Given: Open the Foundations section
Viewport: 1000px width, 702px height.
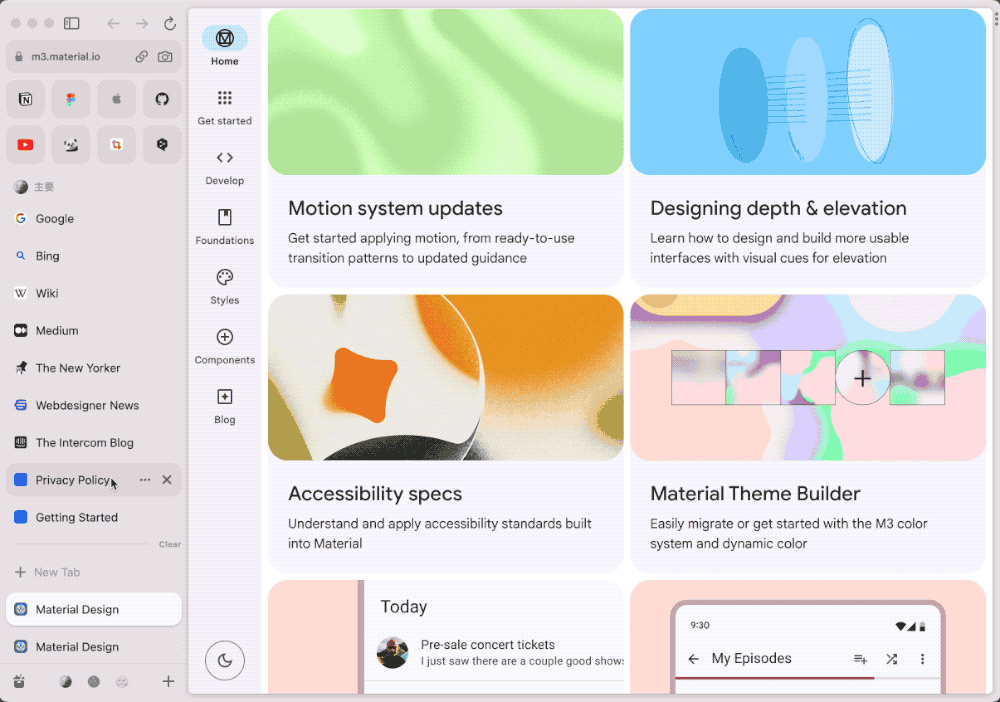Looking at the screenshot, I should [x=224, y=227].
